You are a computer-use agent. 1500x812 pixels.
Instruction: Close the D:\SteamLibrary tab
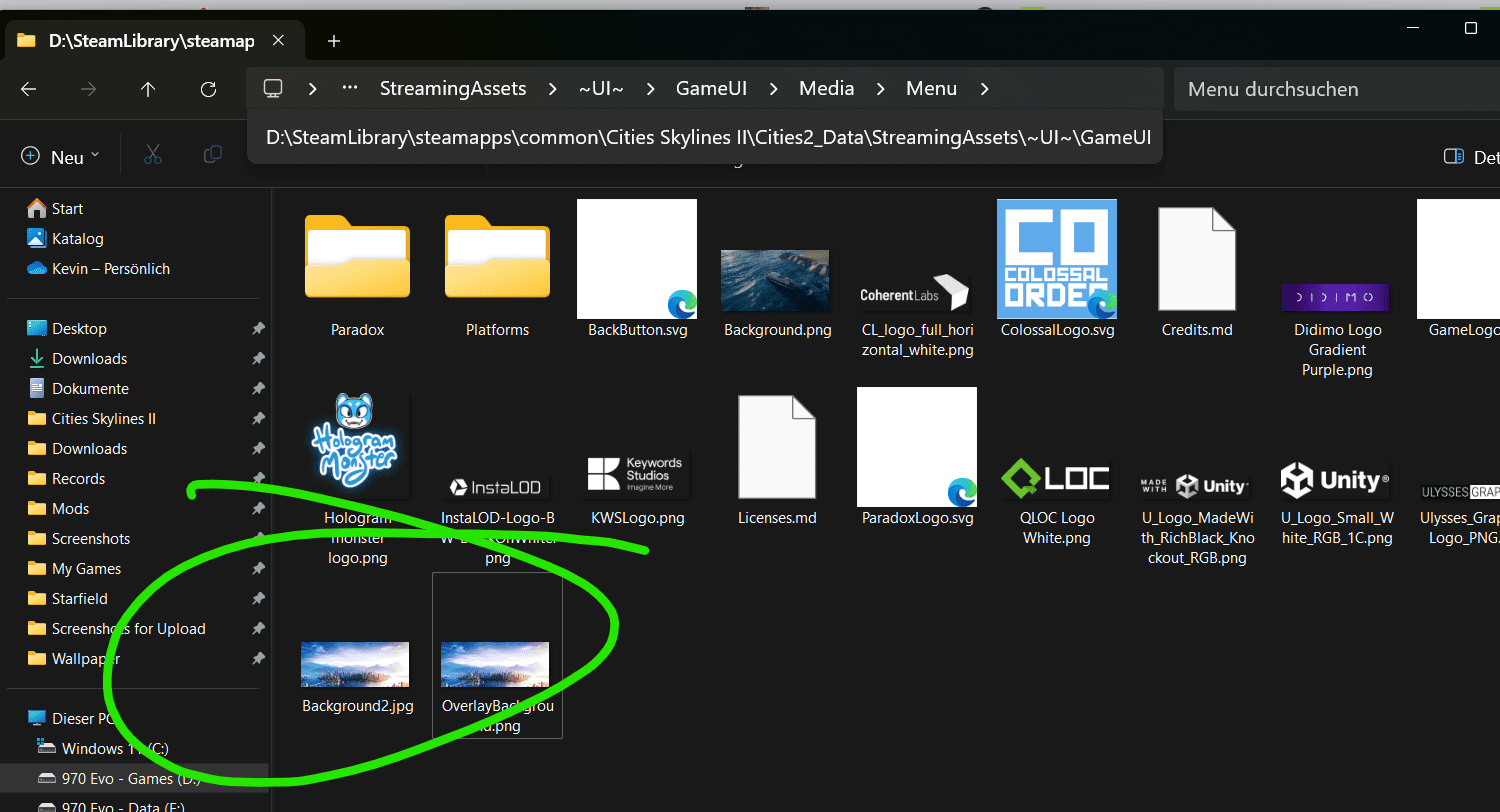[x=279, y=41]
